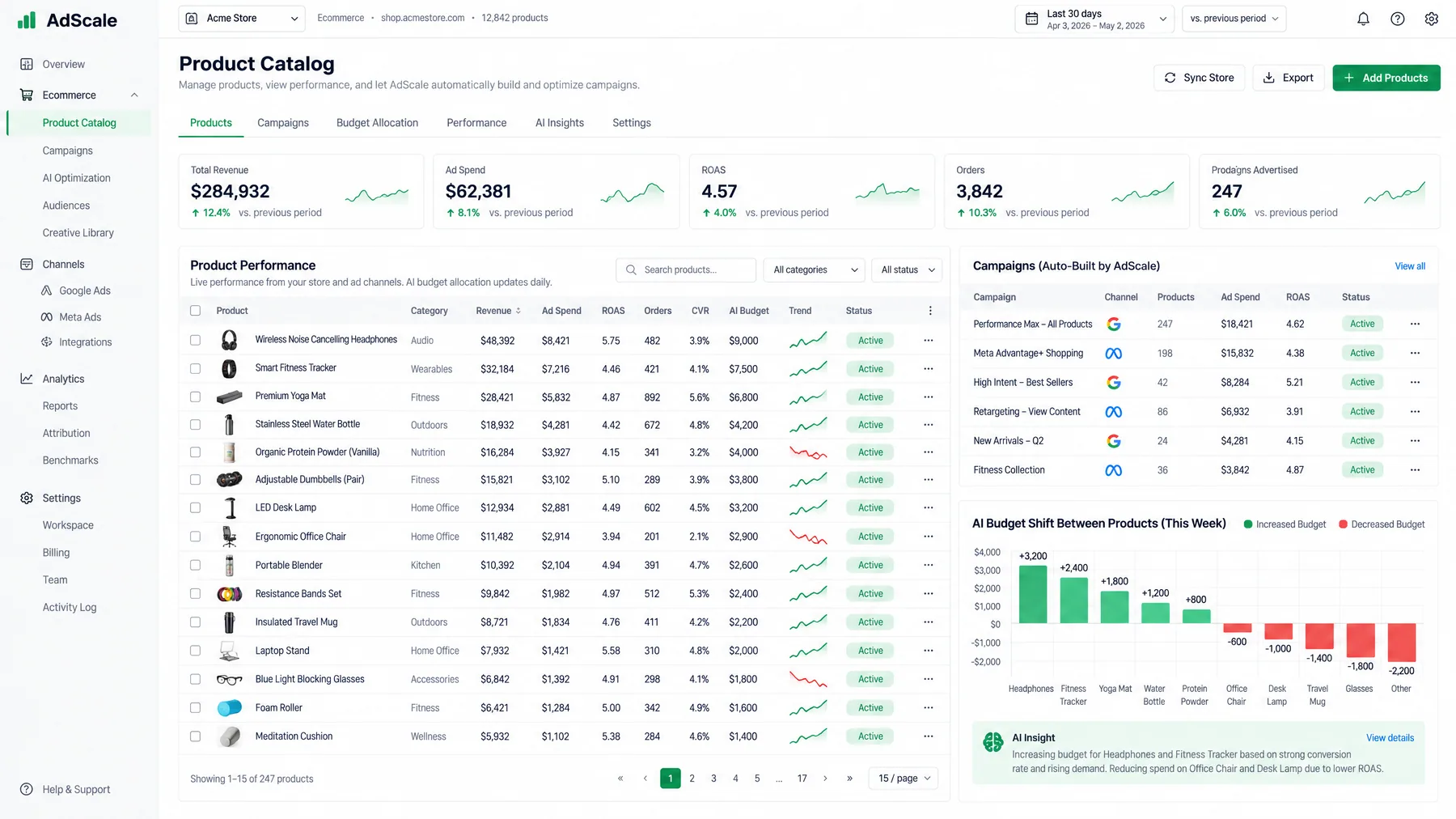
Task: Go to the next page arrow
Action: pos(825,779)
